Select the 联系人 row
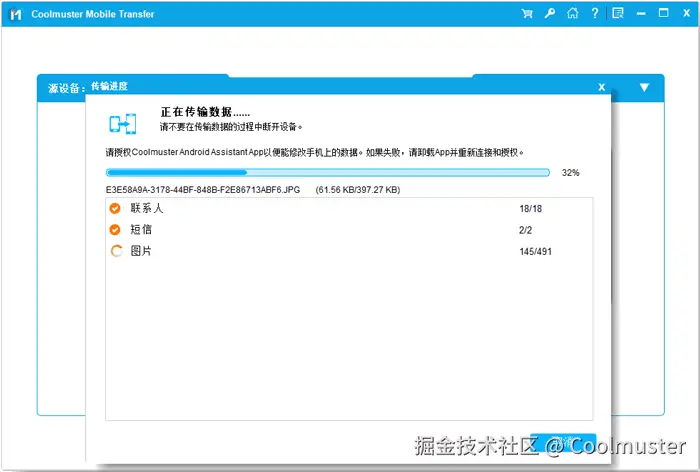Screen dimensions: 700x472 point(349,209)
